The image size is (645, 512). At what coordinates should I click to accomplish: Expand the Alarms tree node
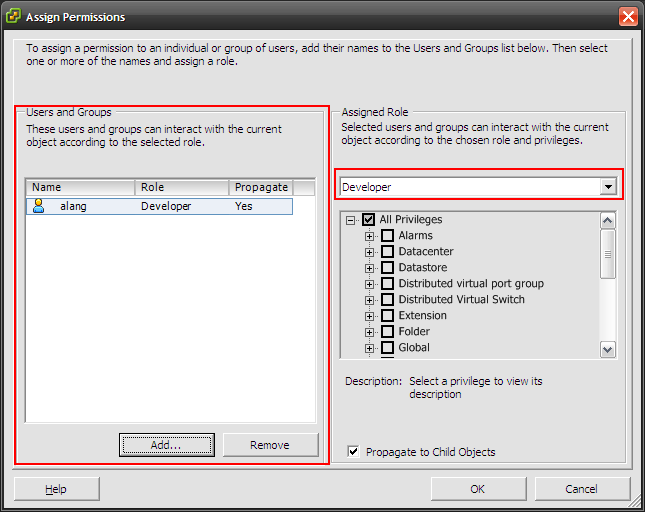[x=369, y=236]
